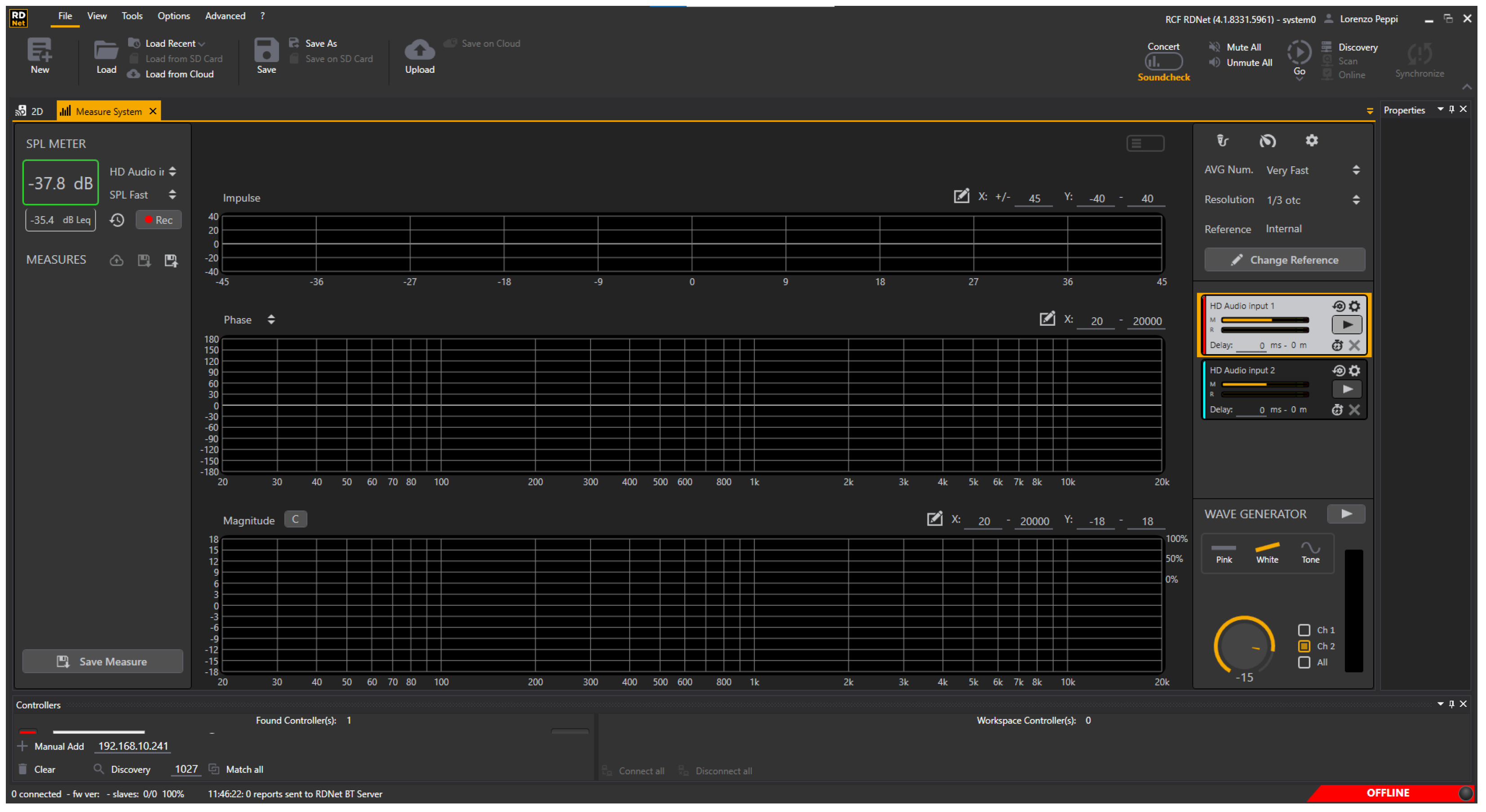Adjust the wave generator level knob
Image resolution: width=1486 pixels, height=812 pixels.
click(1243, 646)
